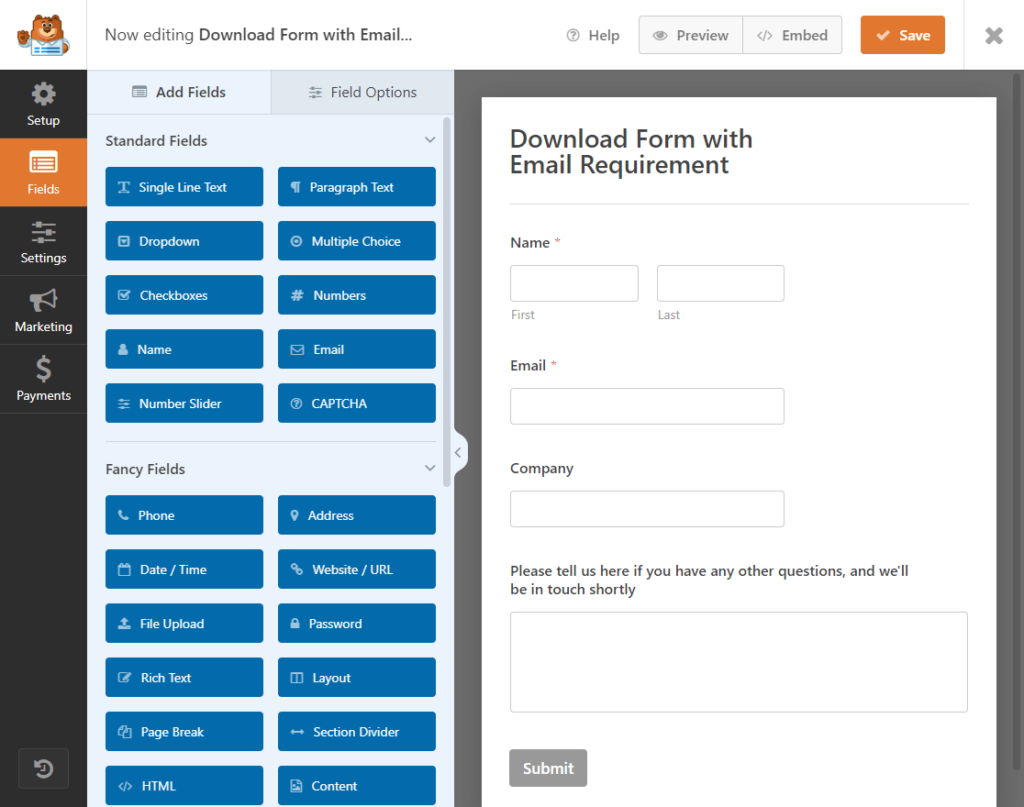Collapse the fields panel with side arrow
Viewport: 1024px width, 807px height.
point(458,452)
